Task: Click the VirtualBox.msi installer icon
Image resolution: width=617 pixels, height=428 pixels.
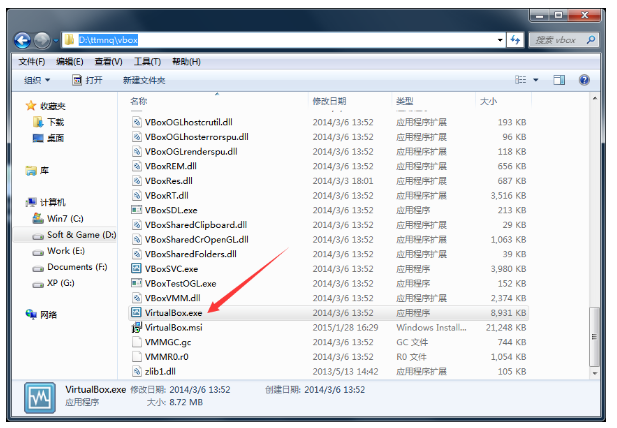Action: [136, 327]
